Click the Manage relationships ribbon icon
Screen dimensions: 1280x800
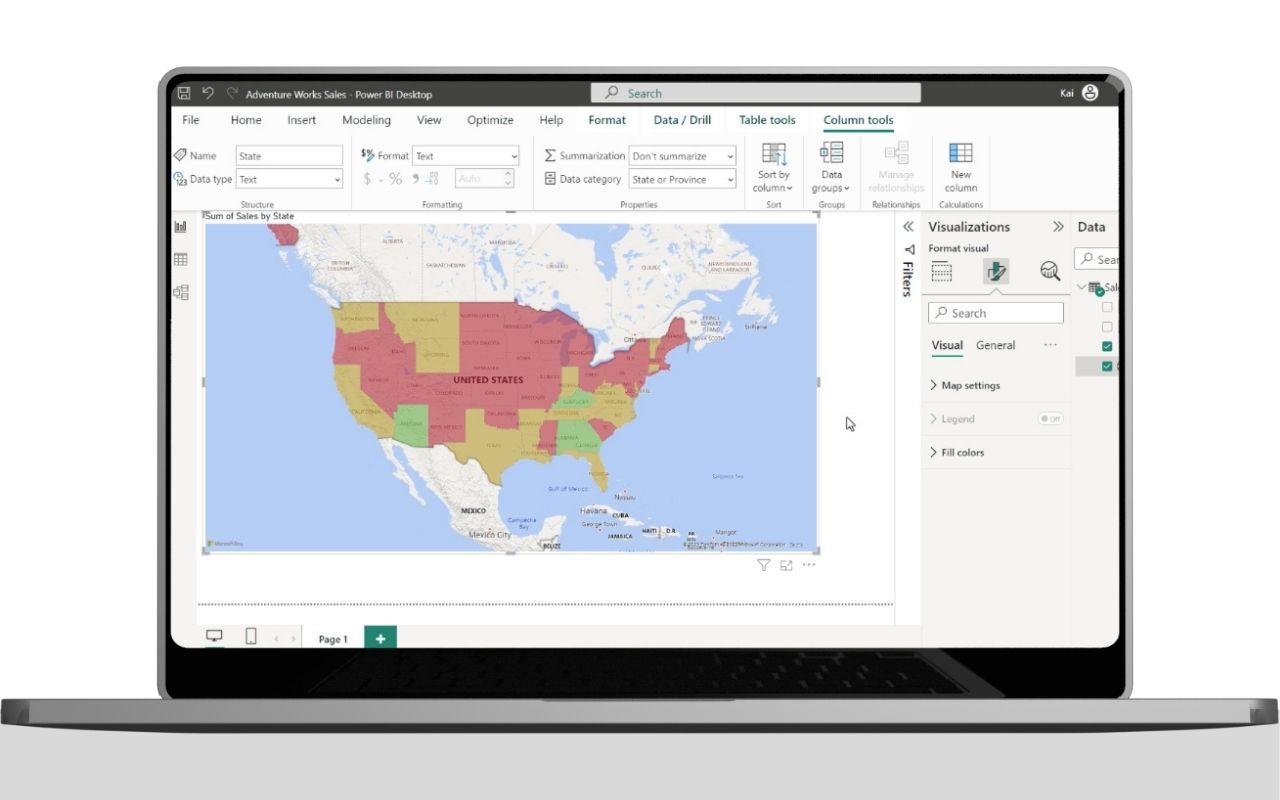pos(896,153)
